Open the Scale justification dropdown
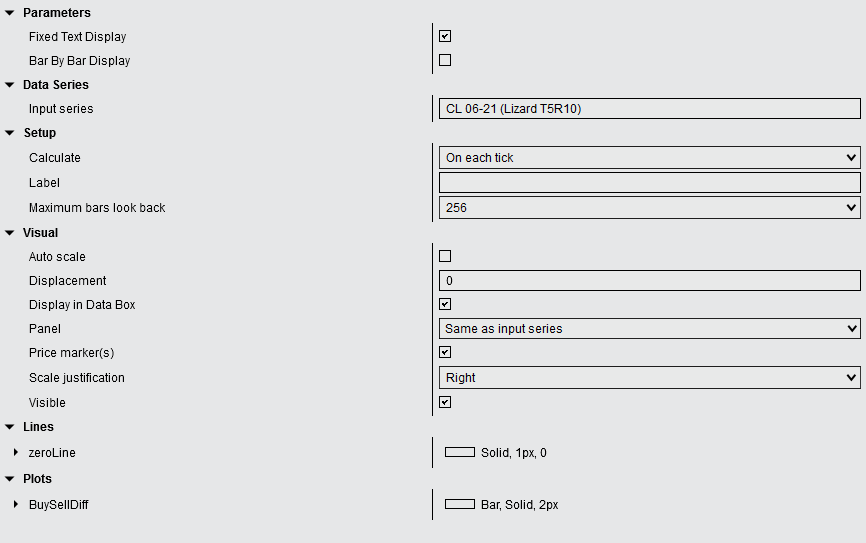Viewport: 866px width, 543px height. [x=650, y=378]
